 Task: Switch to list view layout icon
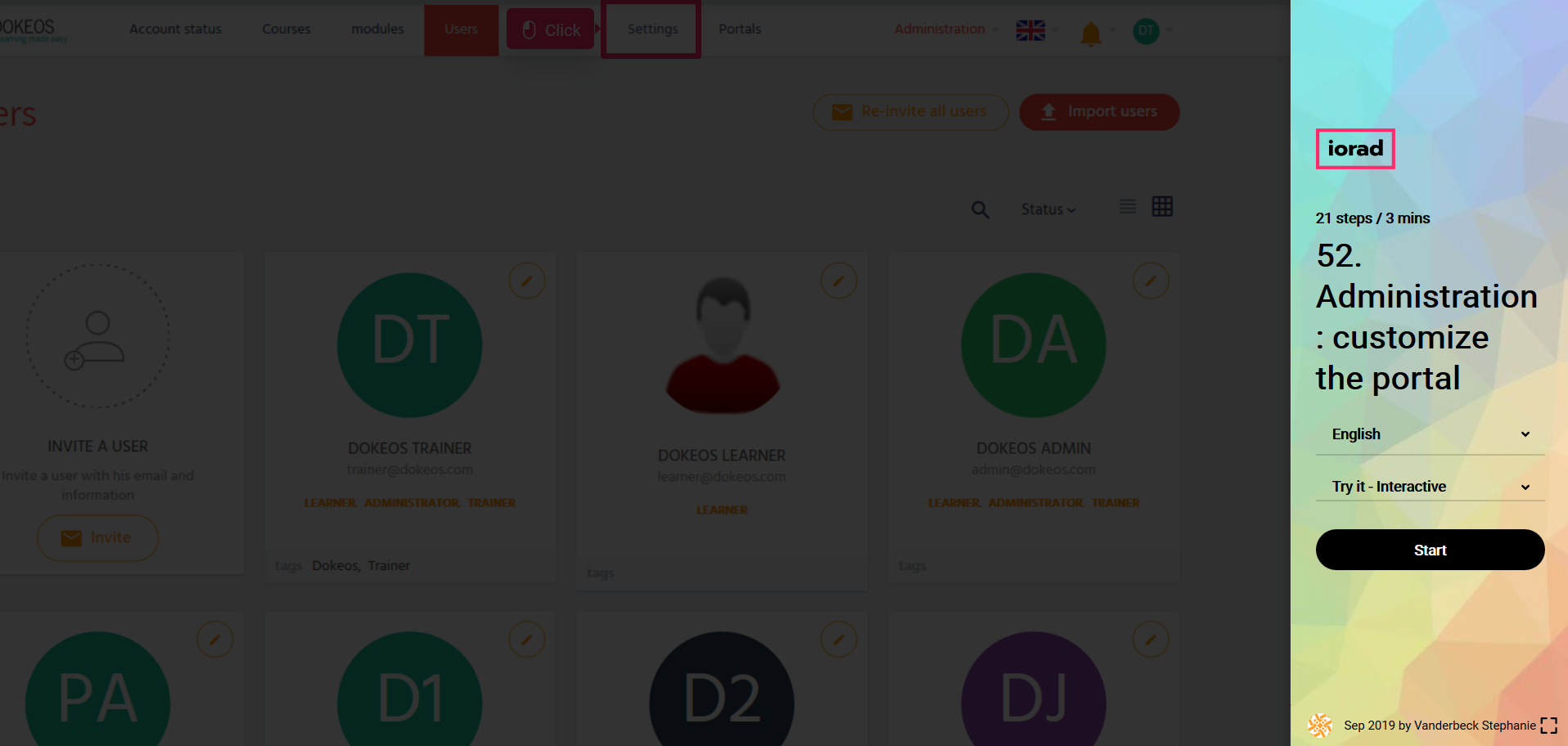pyautogui.click(x=1127, y=207)
